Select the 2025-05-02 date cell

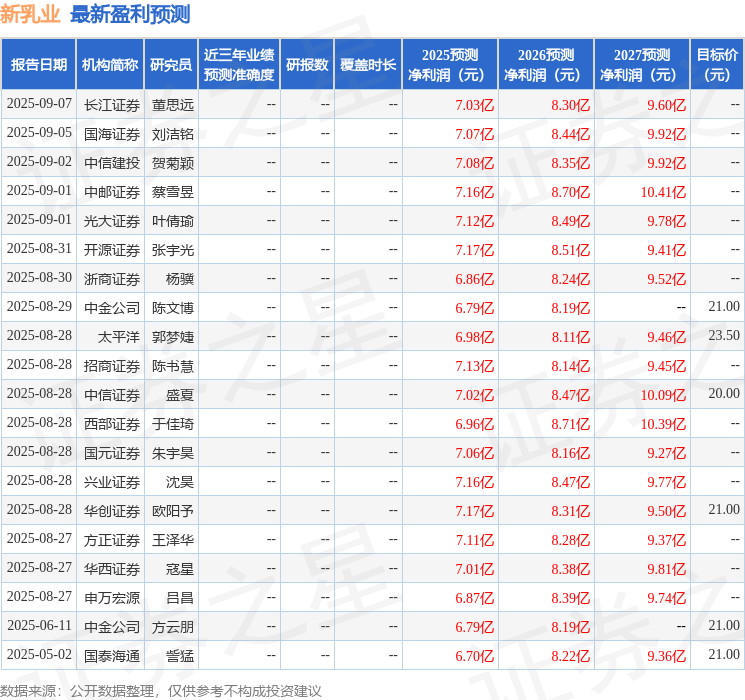coord(39,654)
